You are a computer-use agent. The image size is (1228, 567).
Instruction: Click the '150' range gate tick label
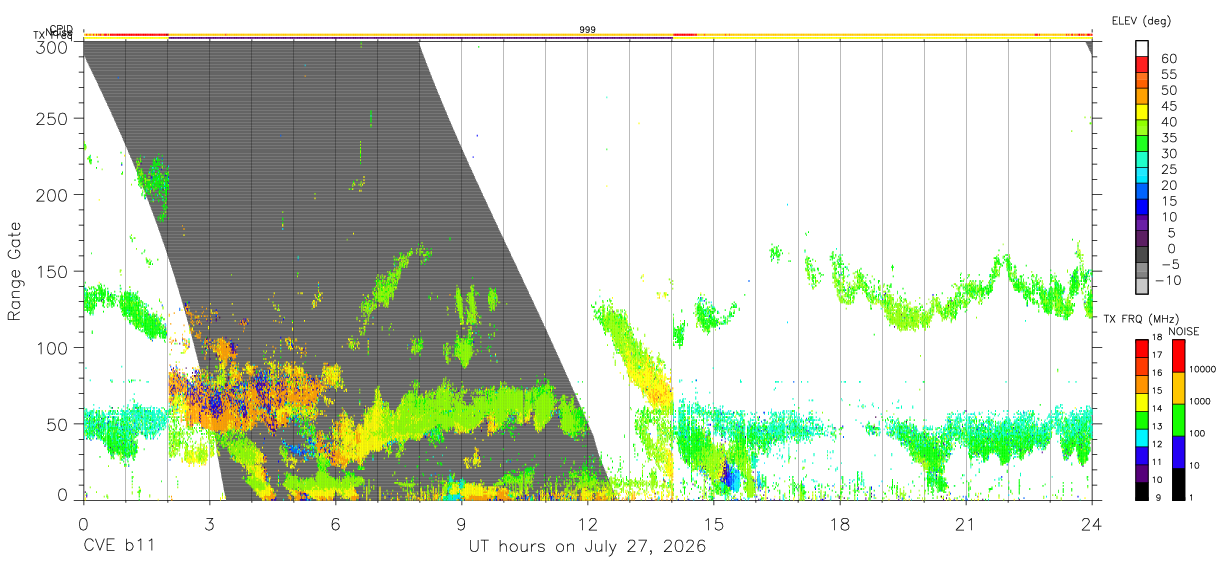click(x=52, y=271)
